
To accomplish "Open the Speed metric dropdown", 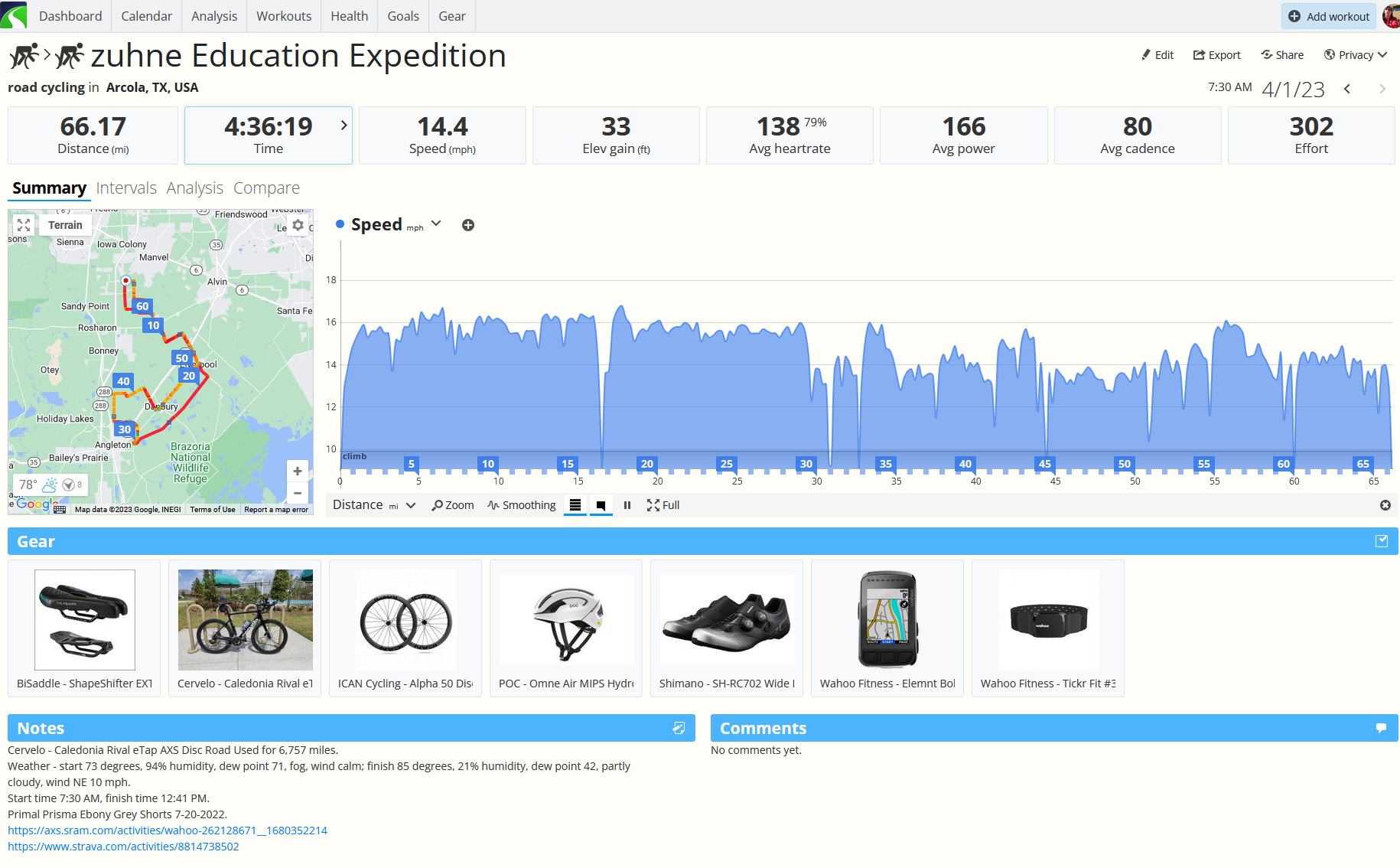I will click(436, 224).
